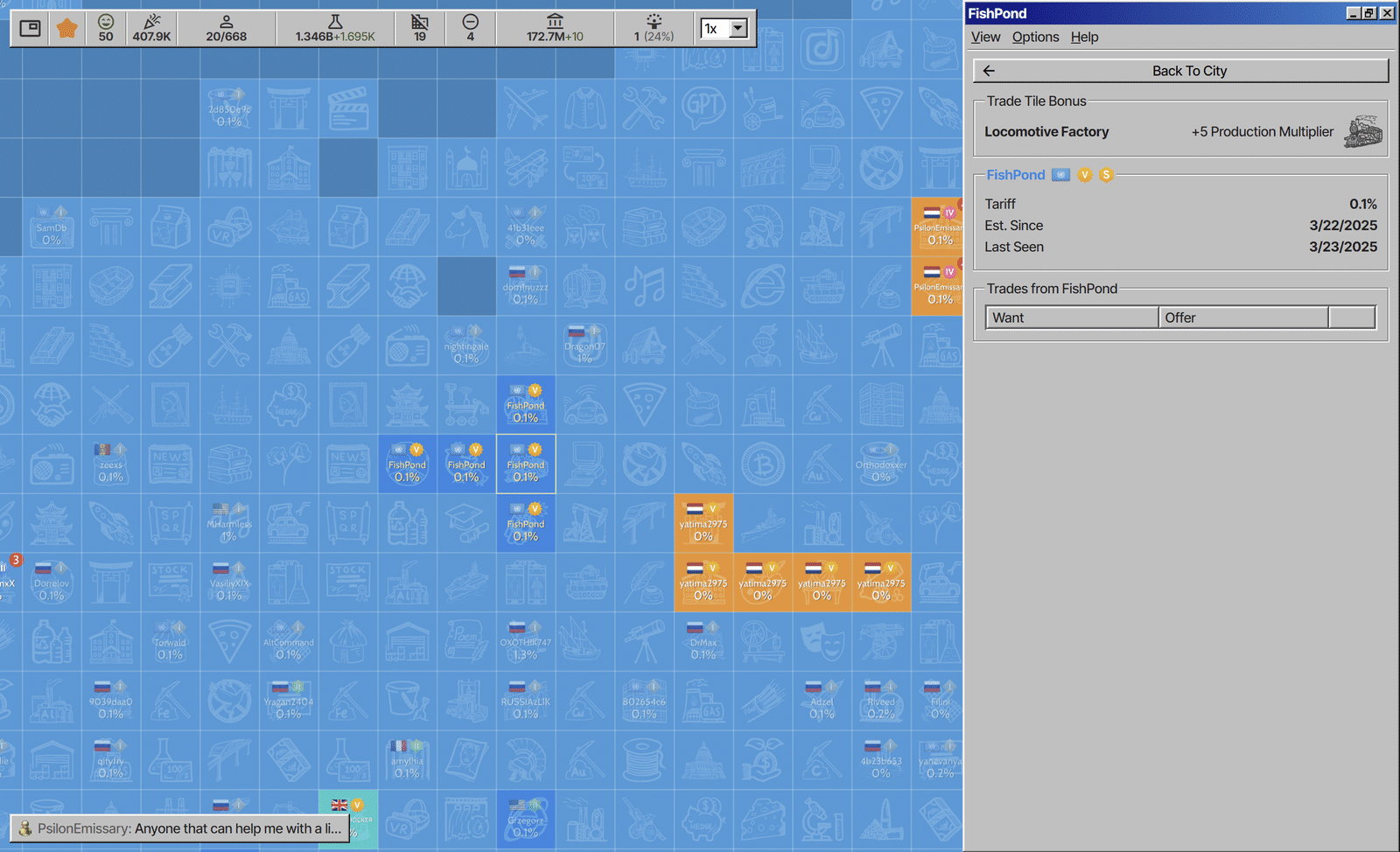Screen dimensions: 1400x852
Task: Select the SamDb 0% tile
Action: pyautogui.click(x=52, y=227)
